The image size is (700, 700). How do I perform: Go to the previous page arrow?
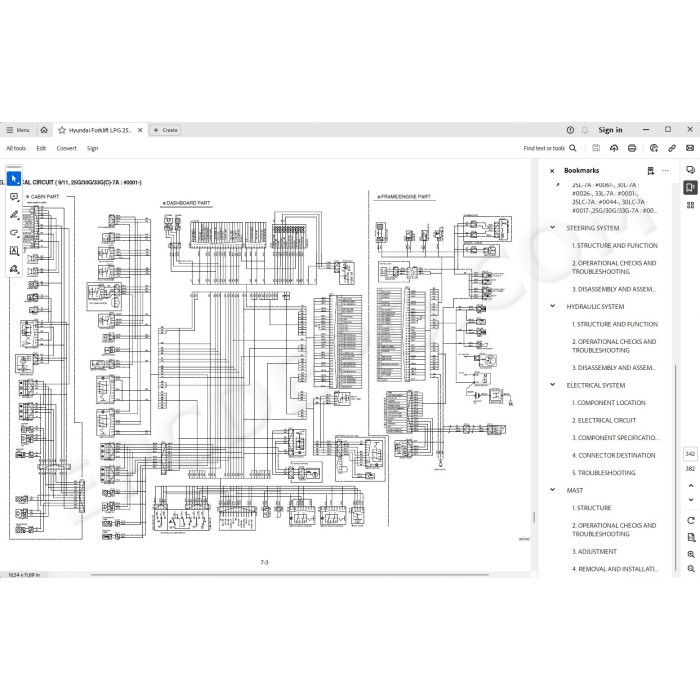[691, 486]
